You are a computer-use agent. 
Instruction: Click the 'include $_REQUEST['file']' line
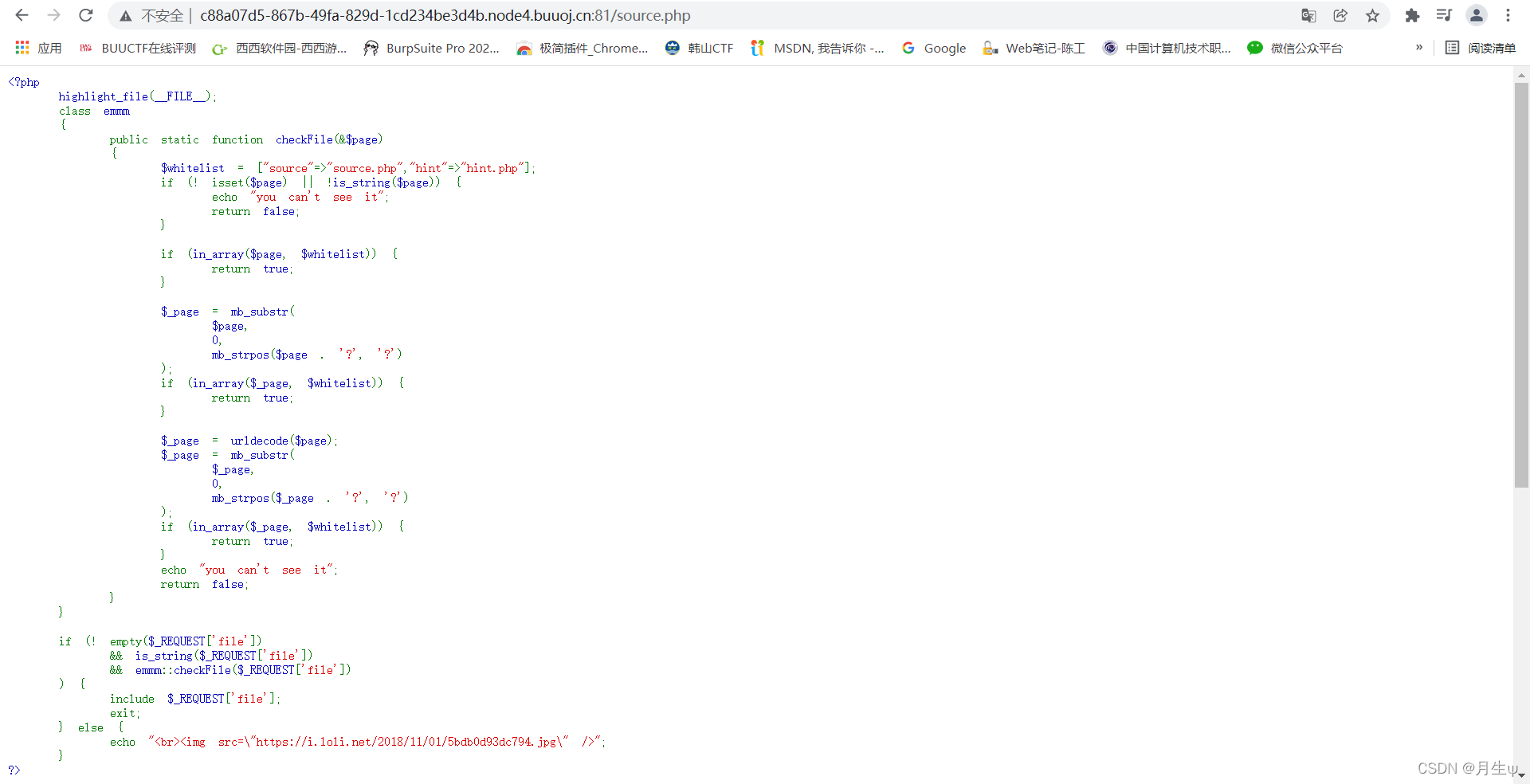[195, 699]
